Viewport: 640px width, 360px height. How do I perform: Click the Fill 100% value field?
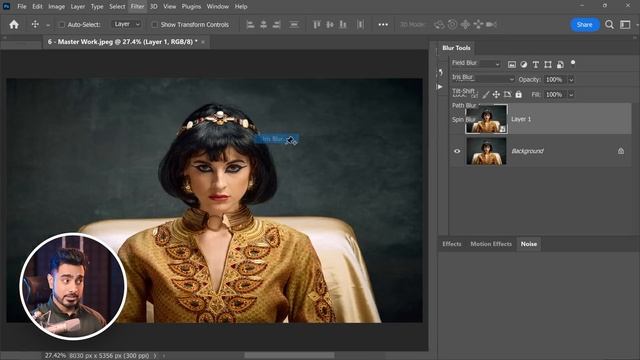(x=554, y=95)
